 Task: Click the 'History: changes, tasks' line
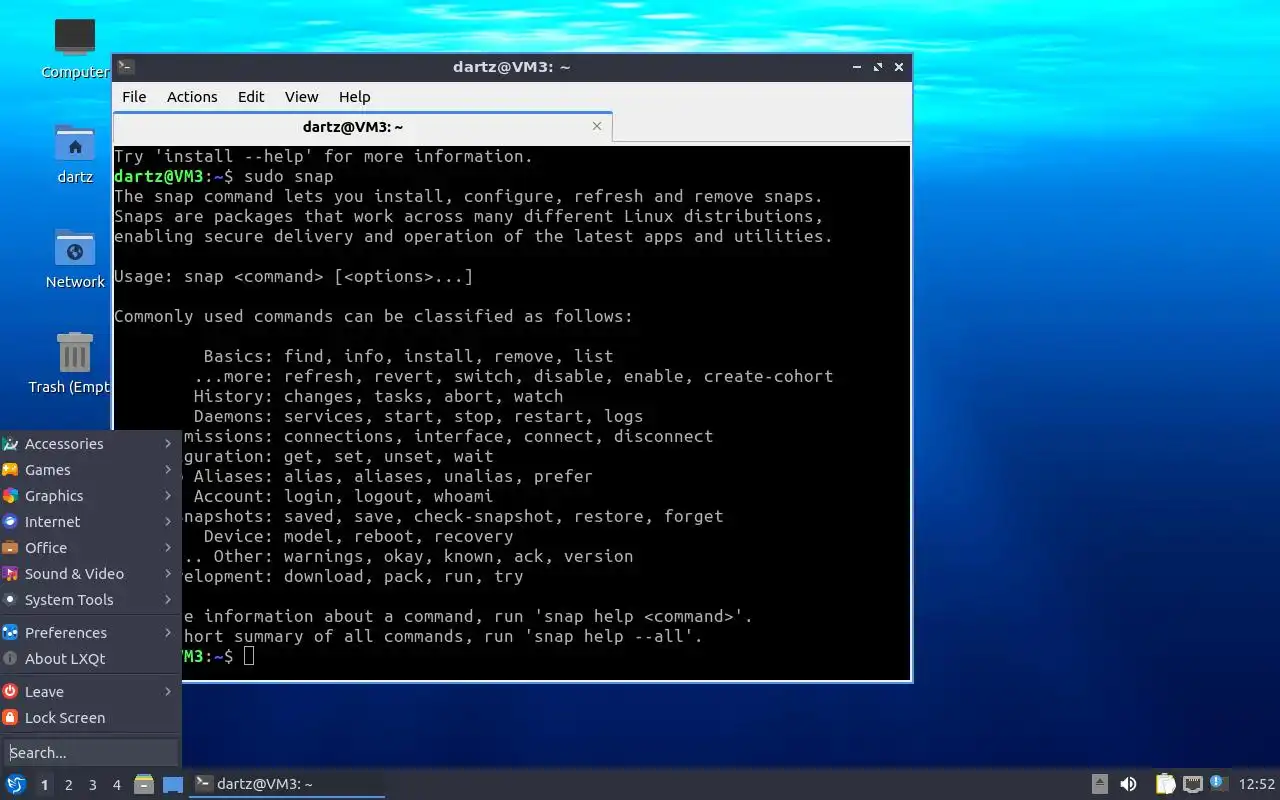tap(378, 396)
